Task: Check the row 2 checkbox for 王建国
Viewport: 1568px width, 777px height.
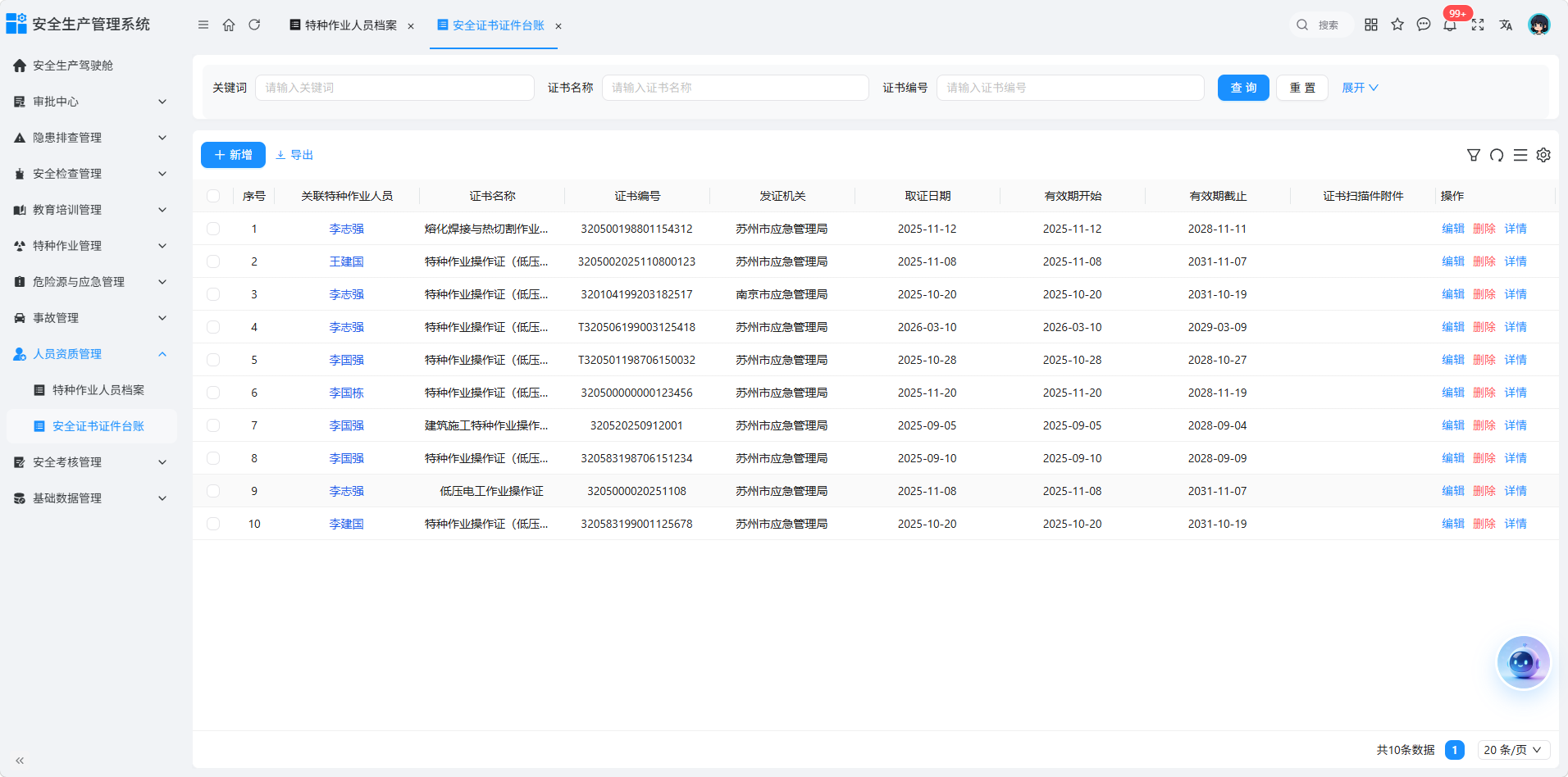Action: [213, 261]
